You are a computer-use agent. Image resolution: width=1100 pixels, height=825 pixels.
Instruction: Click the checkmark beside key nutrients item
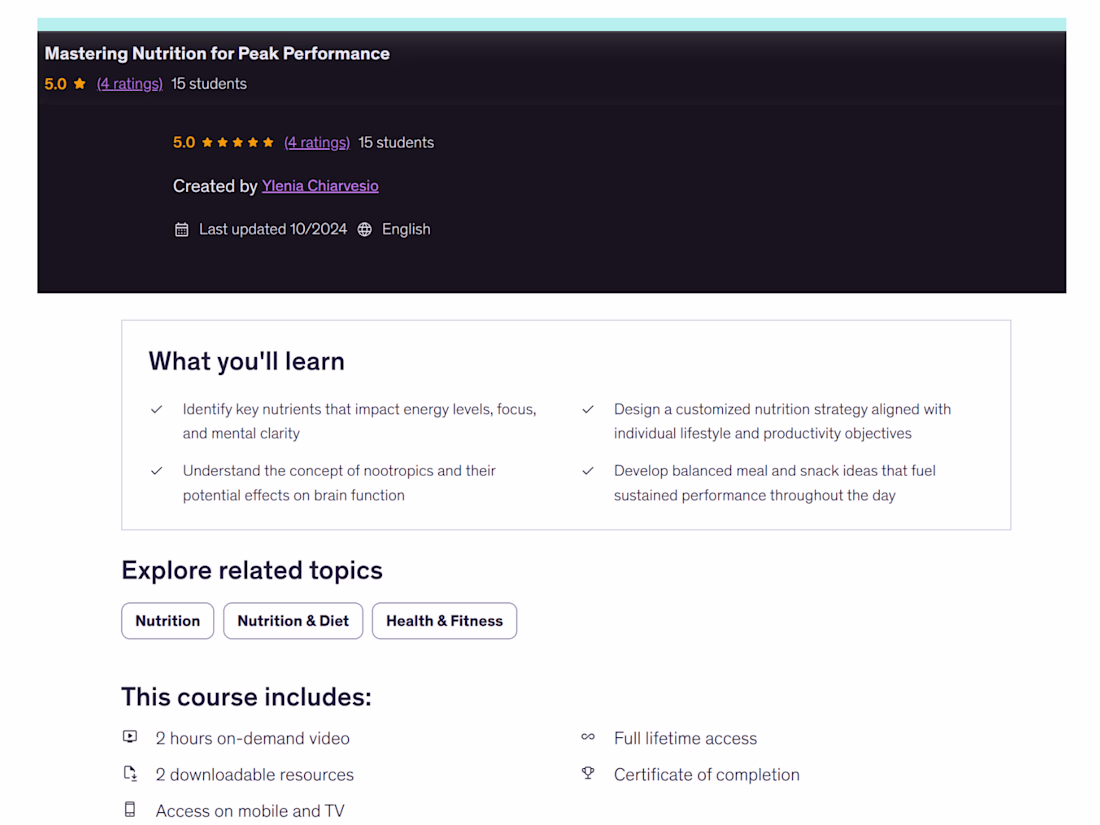pos(156,409)
